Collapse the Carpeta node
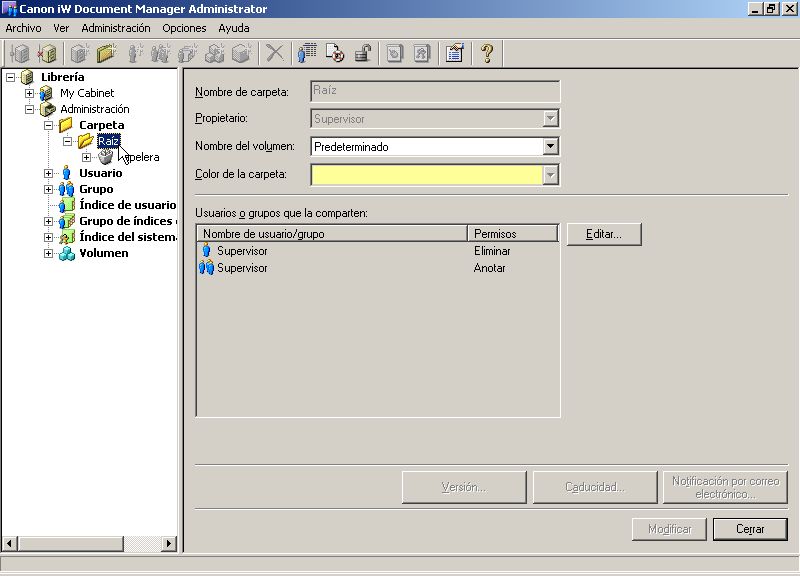This screenshot has width=800, height=576. point(48,126)
